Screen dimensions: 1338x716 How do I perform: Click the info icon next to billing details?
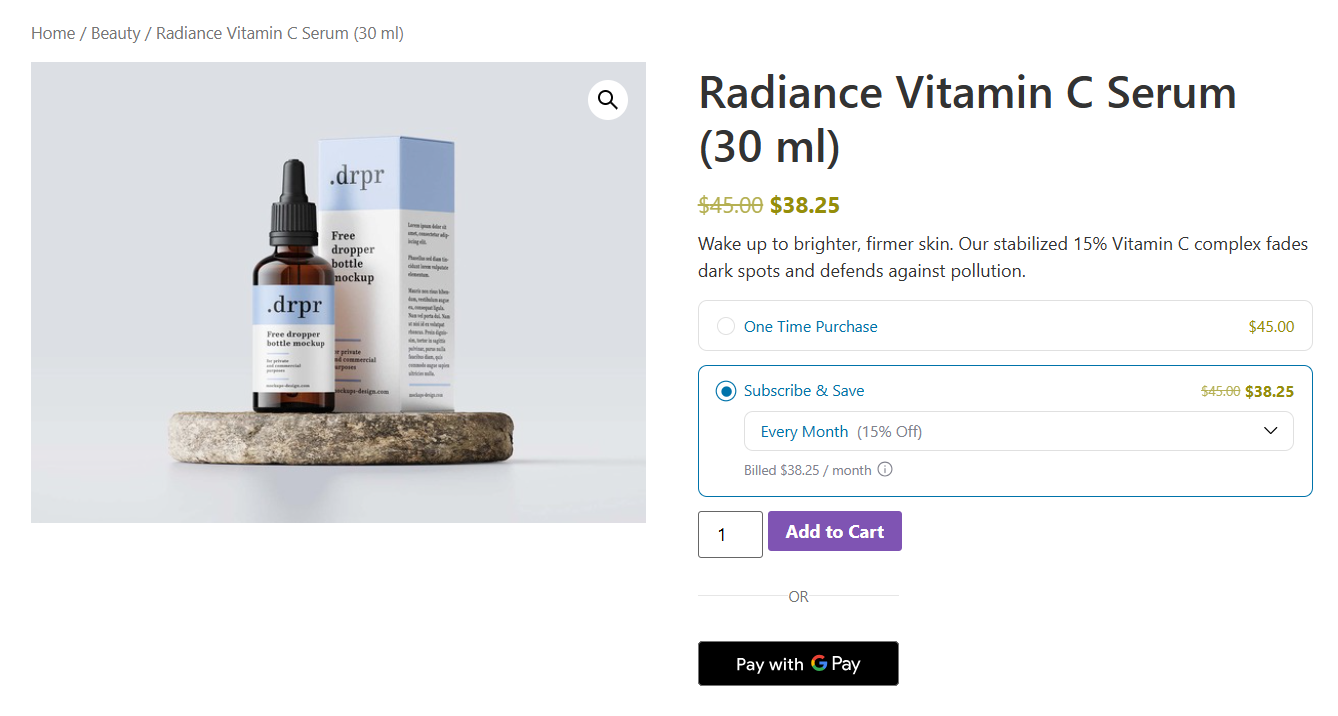point(885,469)
